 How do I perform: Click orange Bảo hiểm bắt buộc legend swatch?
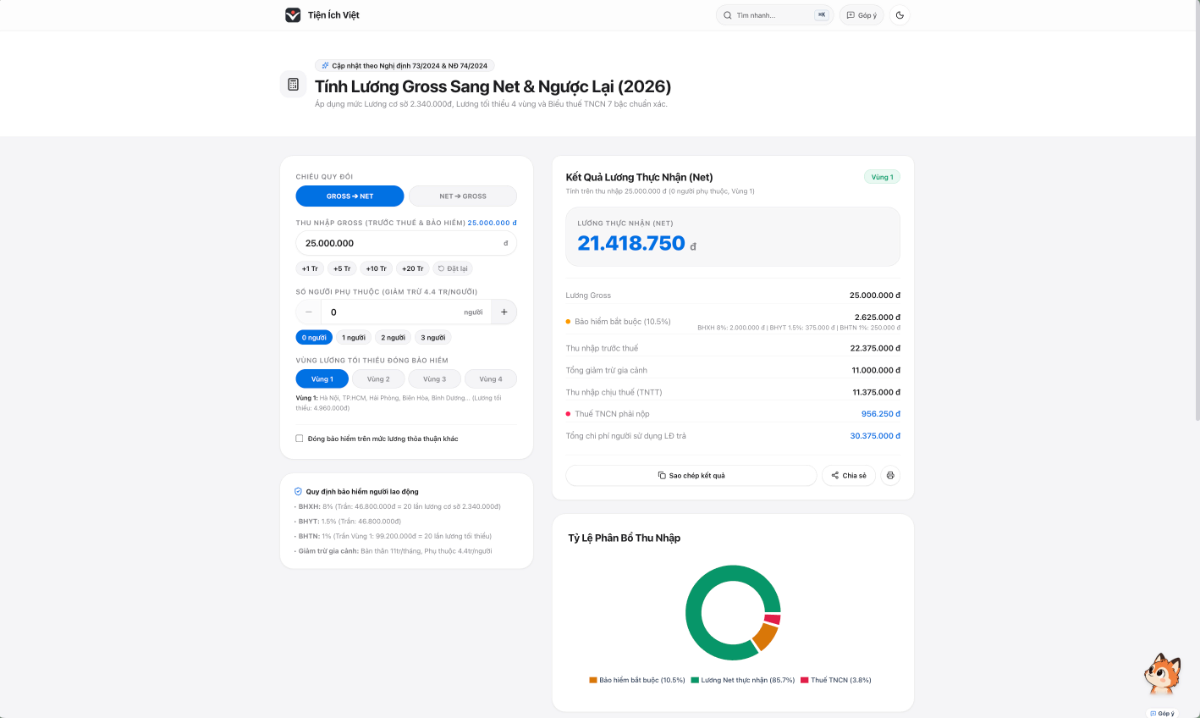[593, 680]
